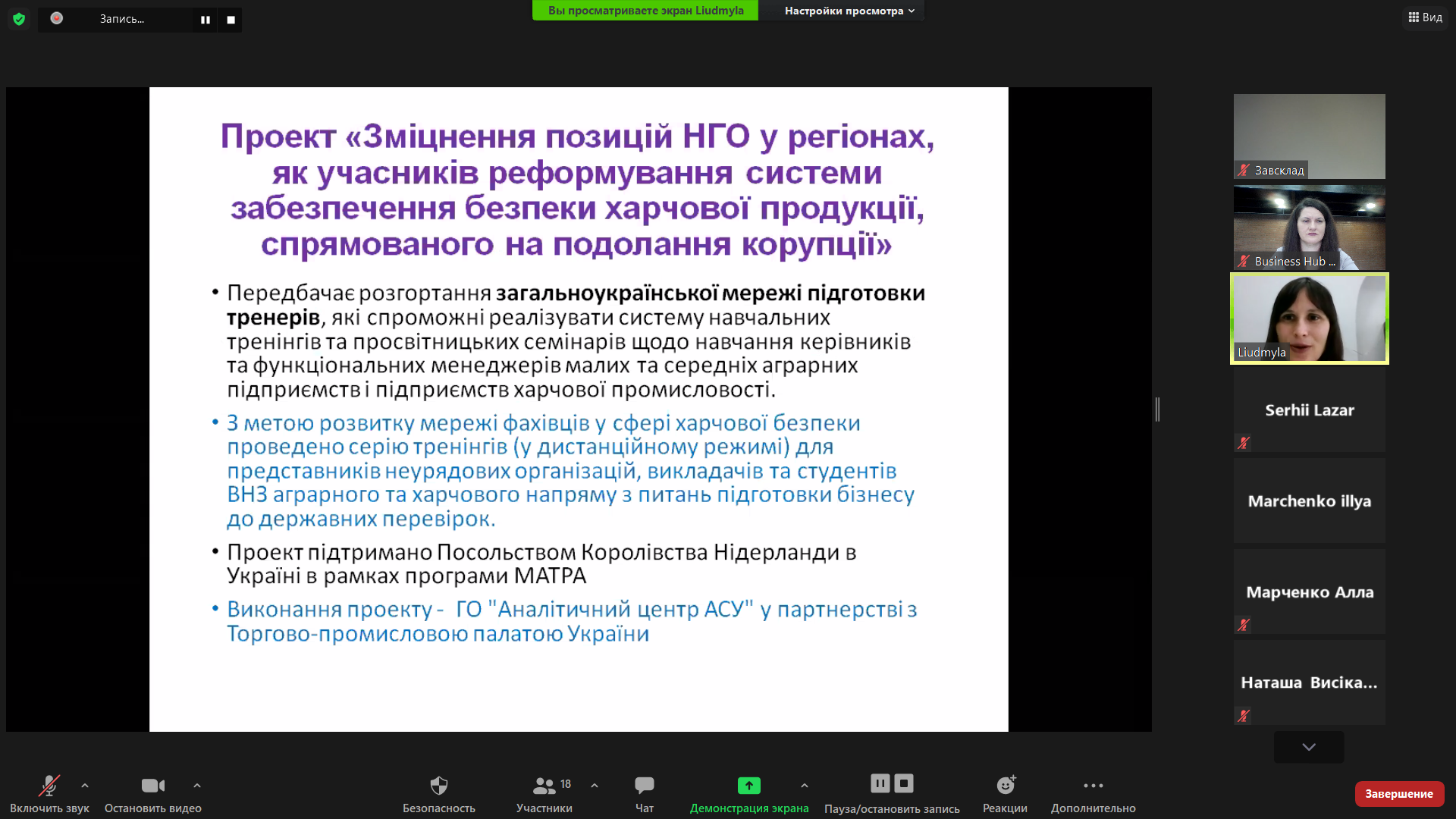Select the Liudmyla speaker video tile

pos(1310,318)
